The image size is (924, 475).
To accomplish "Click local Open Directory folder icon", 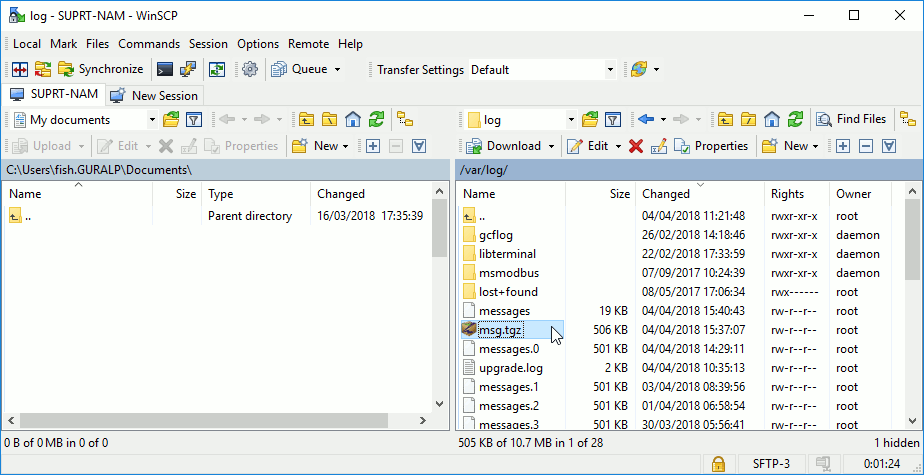I will pyautogui.click(x=171, y=120).
